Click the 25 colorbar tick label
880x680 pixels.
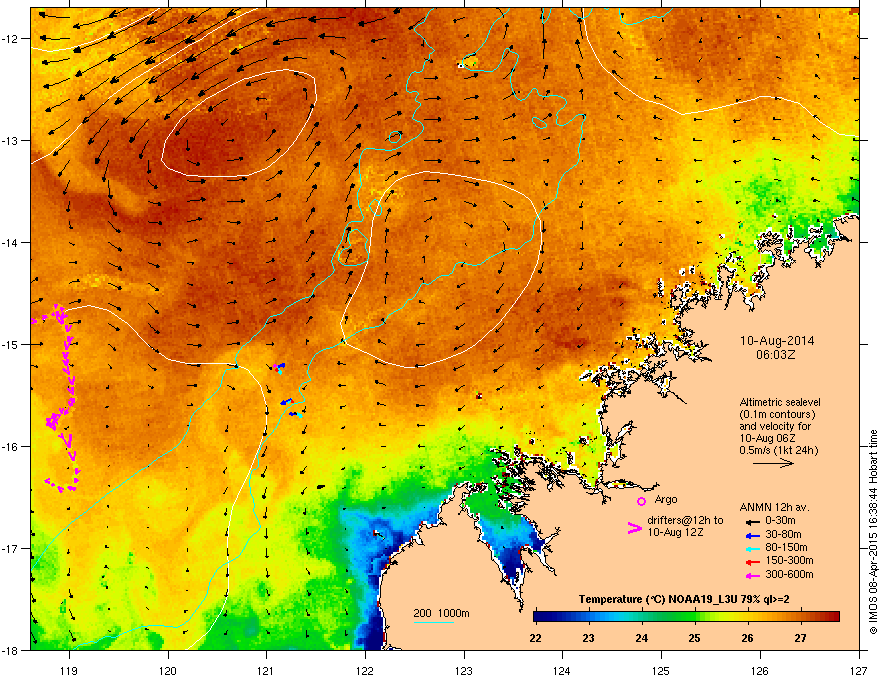click(694, 638)
